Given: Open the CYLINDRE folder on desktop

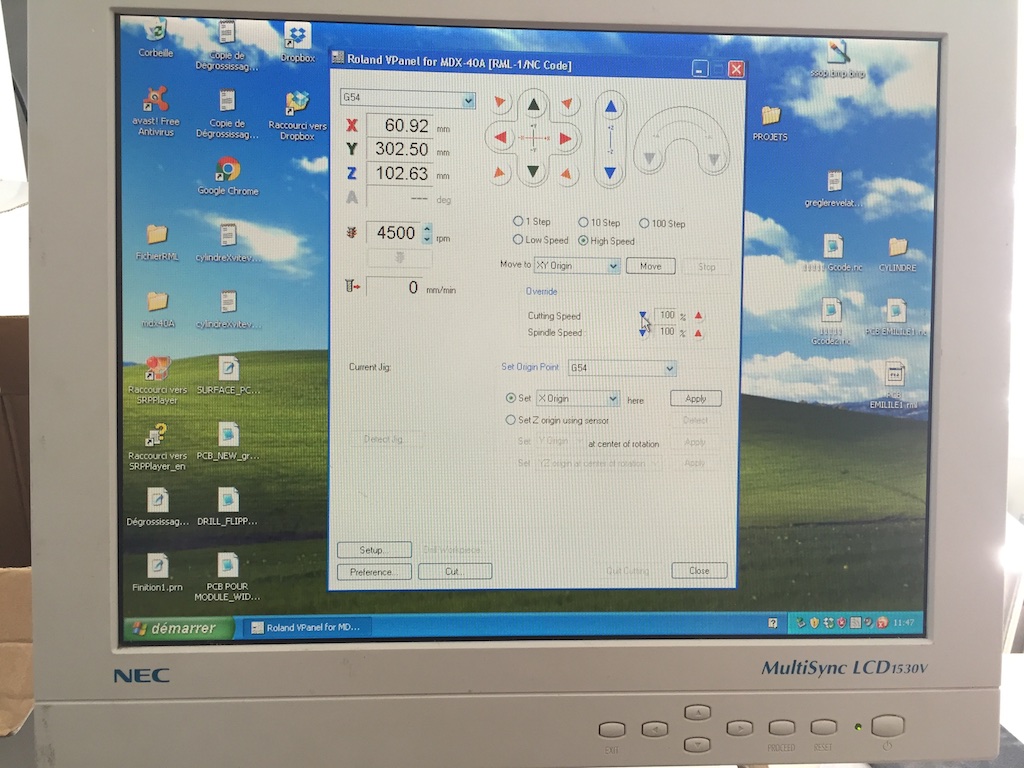Looking at the screenshot, I should point(897,255).
